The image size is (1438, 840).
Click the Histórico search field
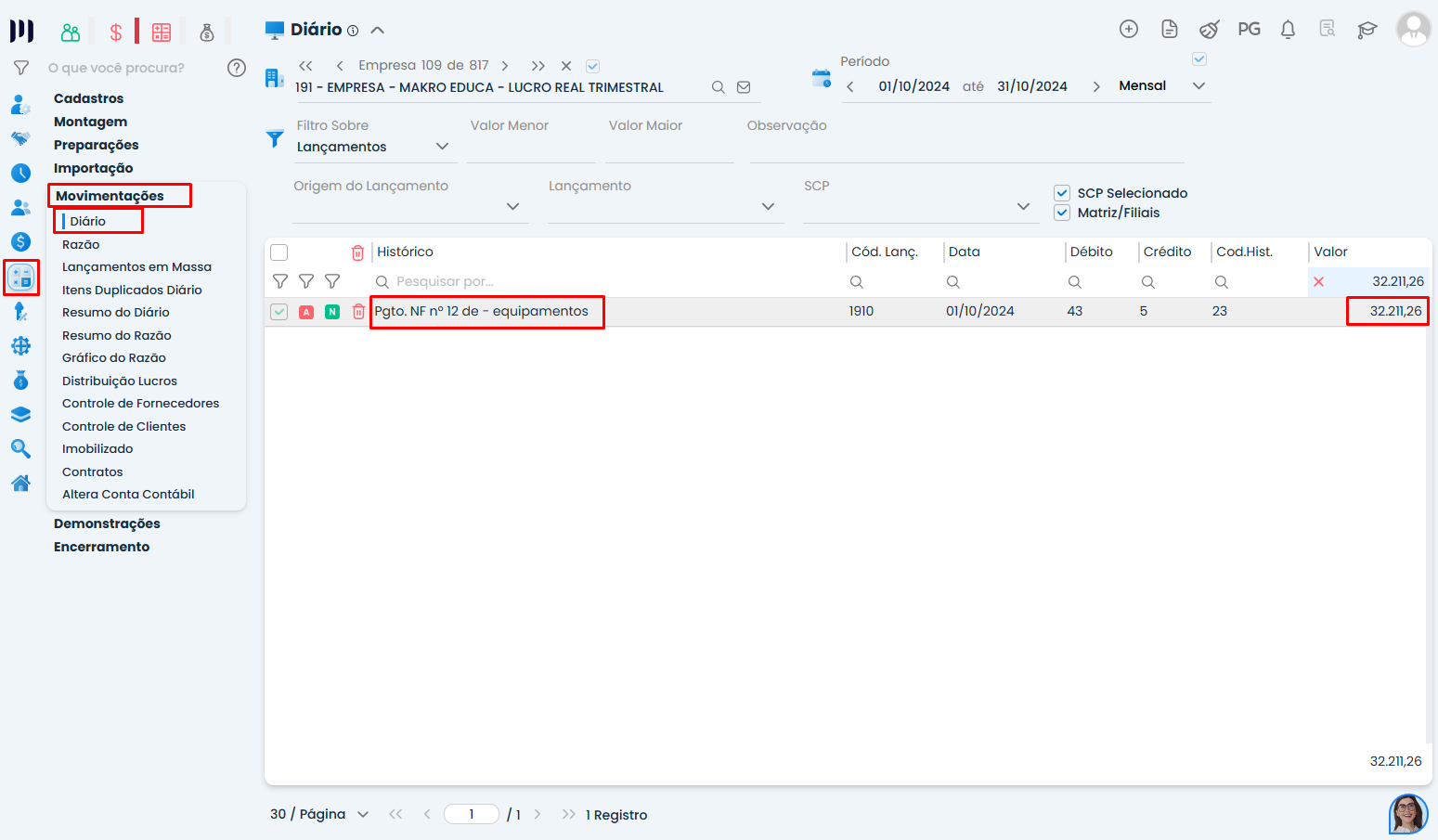click(x=603, y=282)
